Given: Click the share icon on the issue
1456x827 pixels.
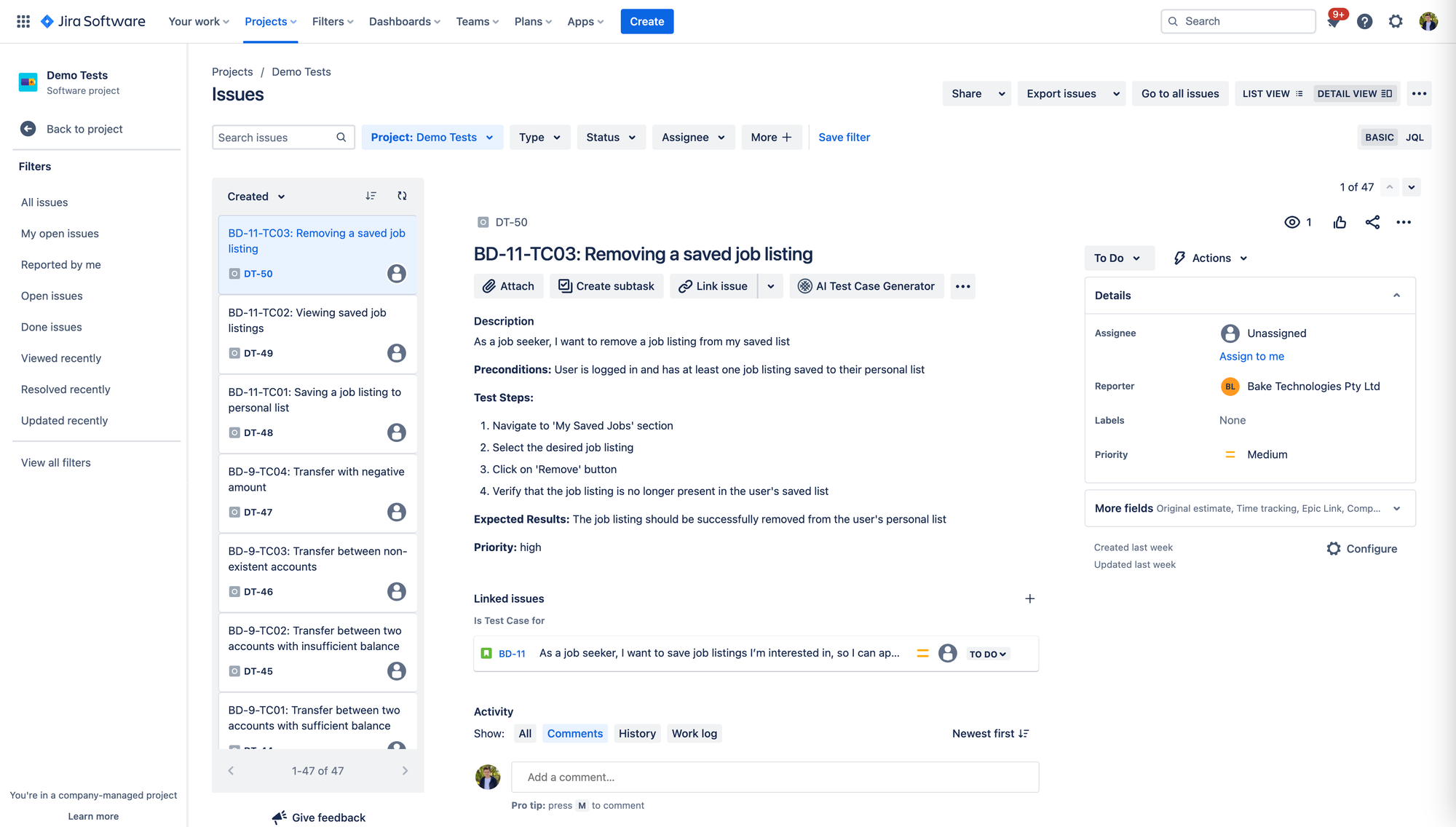Looking at the screenshot, I should click(x=1372, y=223).
